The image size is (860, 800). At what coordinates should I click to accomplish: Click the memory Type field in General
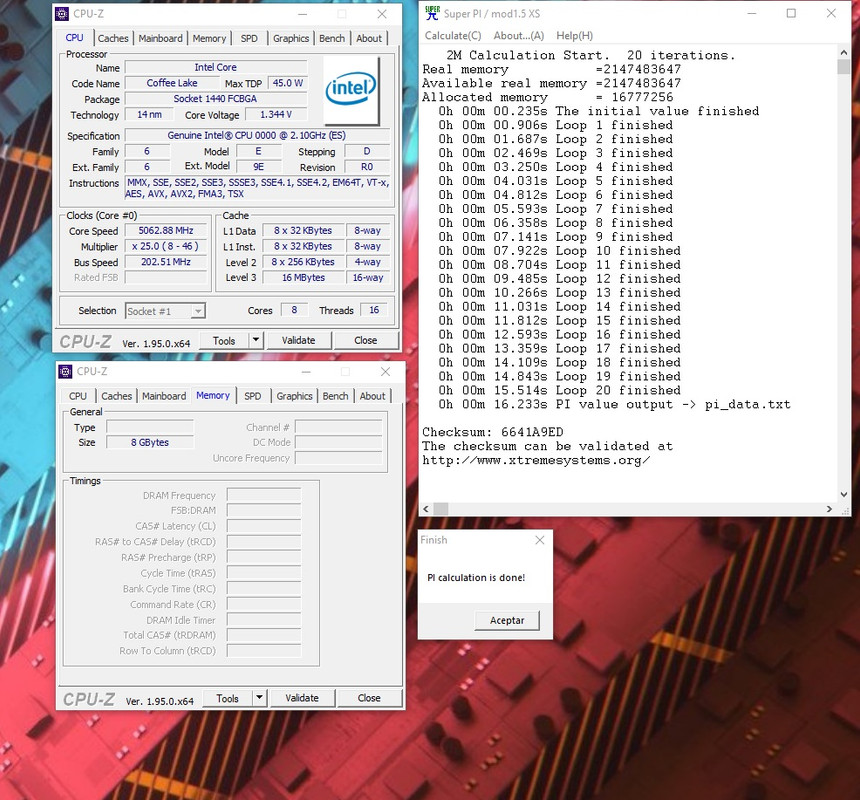(x=150, y=427)
